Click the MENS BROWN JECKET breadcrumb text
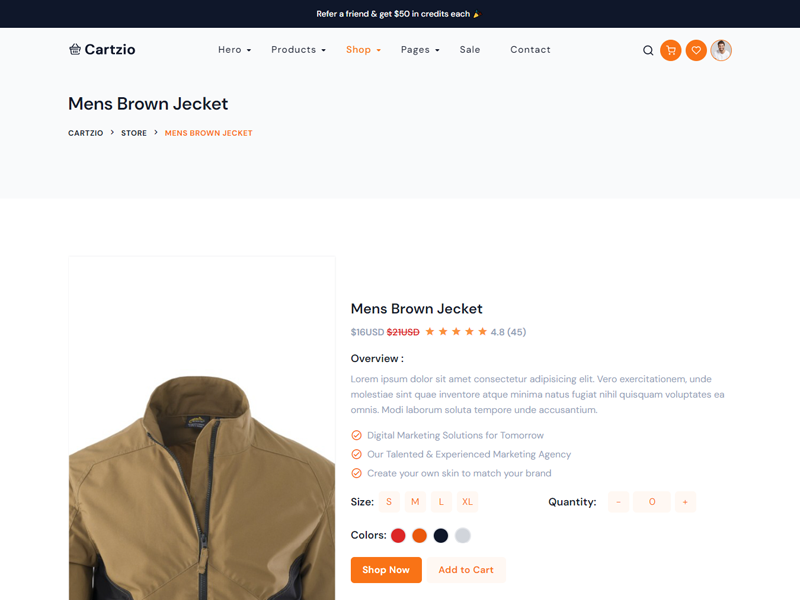 click(209, 133)
